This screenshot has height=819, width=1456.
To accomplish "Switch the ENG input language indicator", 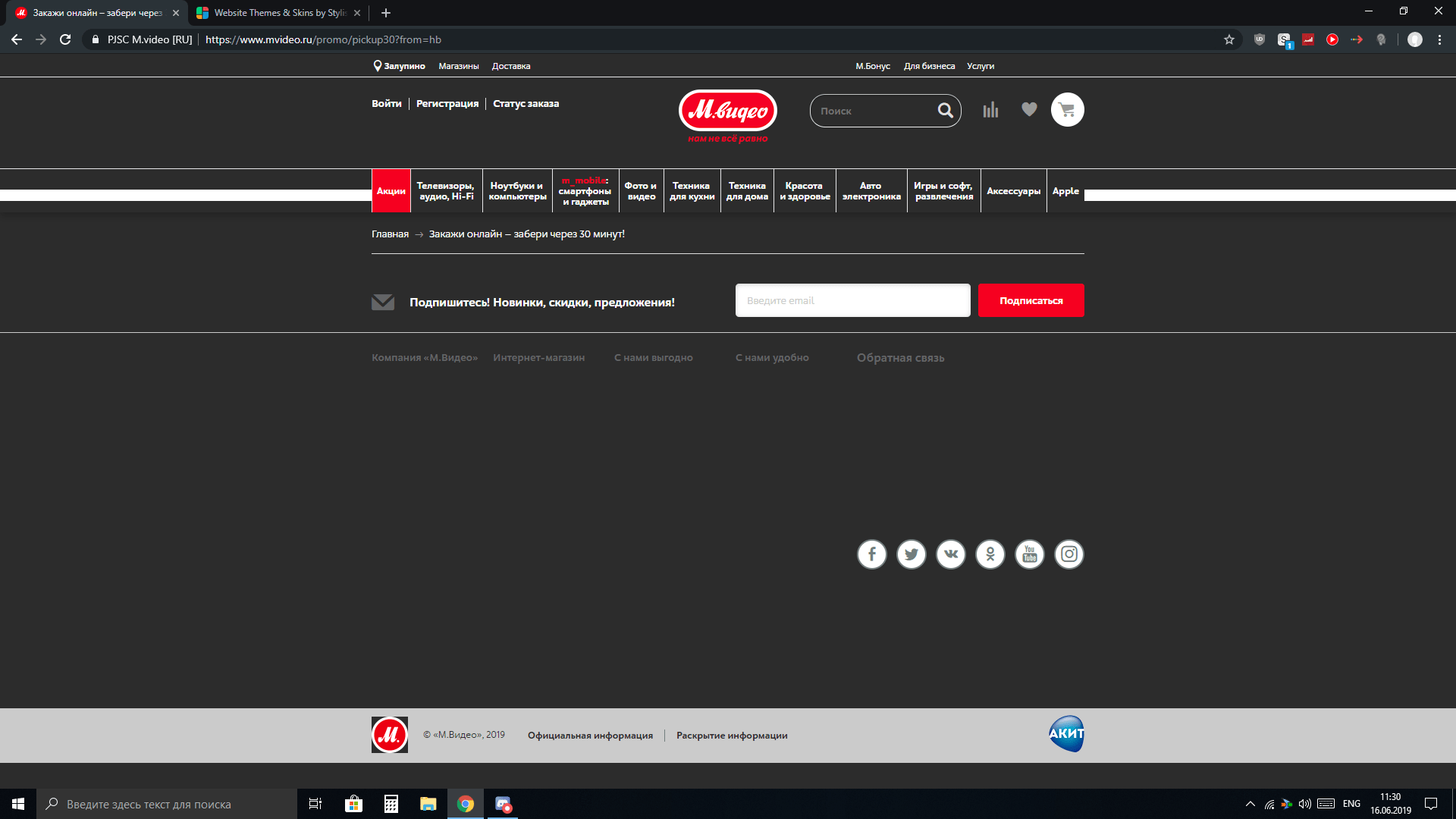I will click(1351, 804).
